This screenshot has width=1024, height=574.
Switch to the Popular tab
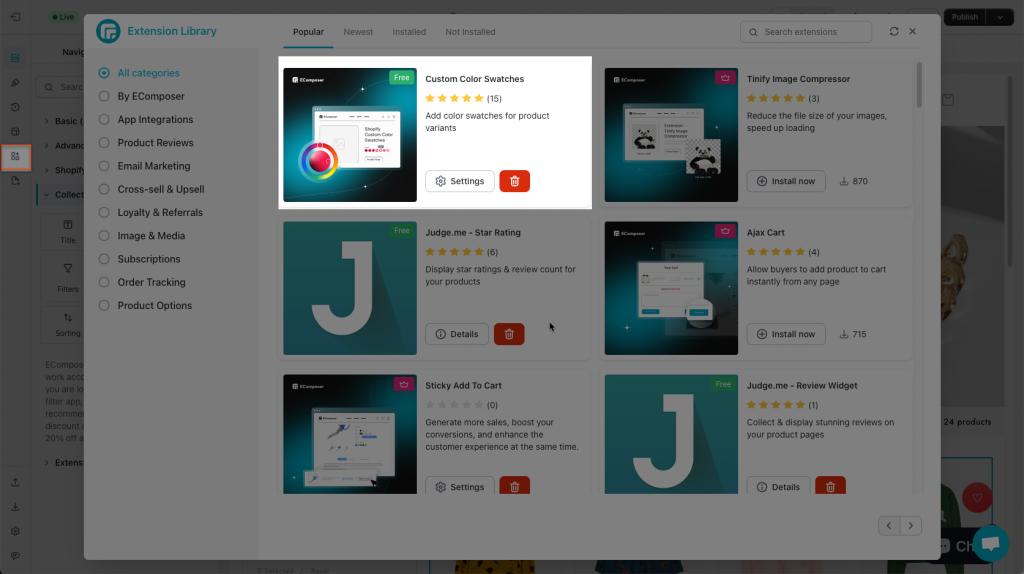[308, 31]
